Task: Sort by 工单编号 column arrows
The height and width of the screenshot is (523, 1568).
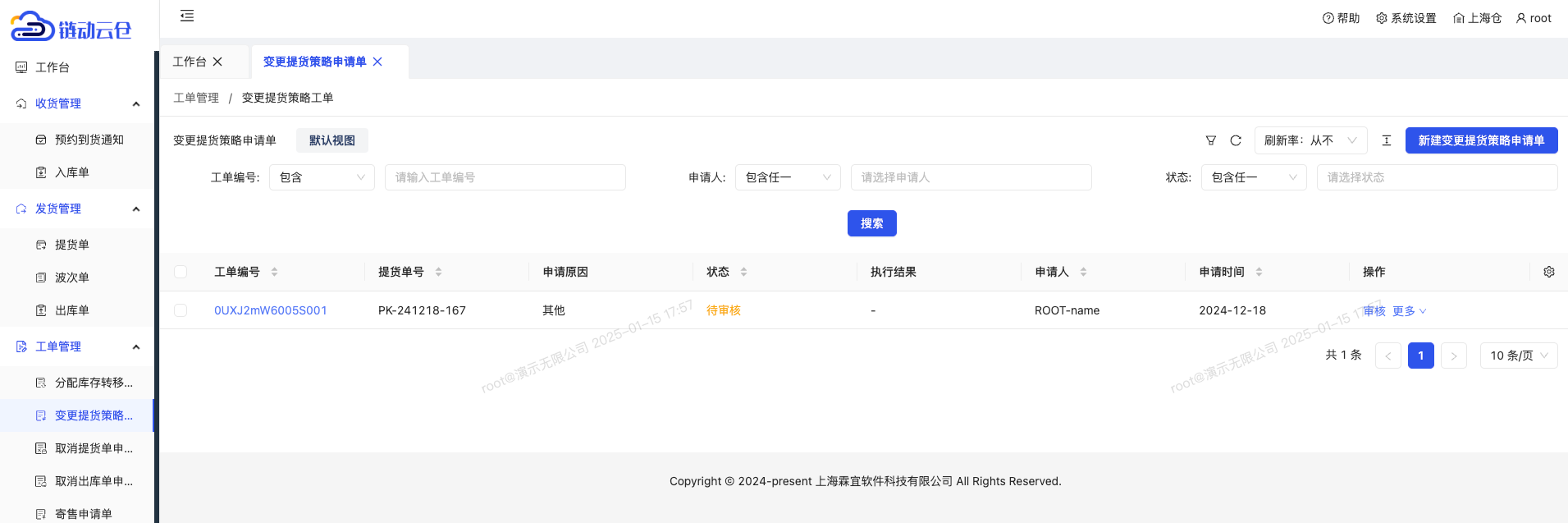Action: point(274,272)
